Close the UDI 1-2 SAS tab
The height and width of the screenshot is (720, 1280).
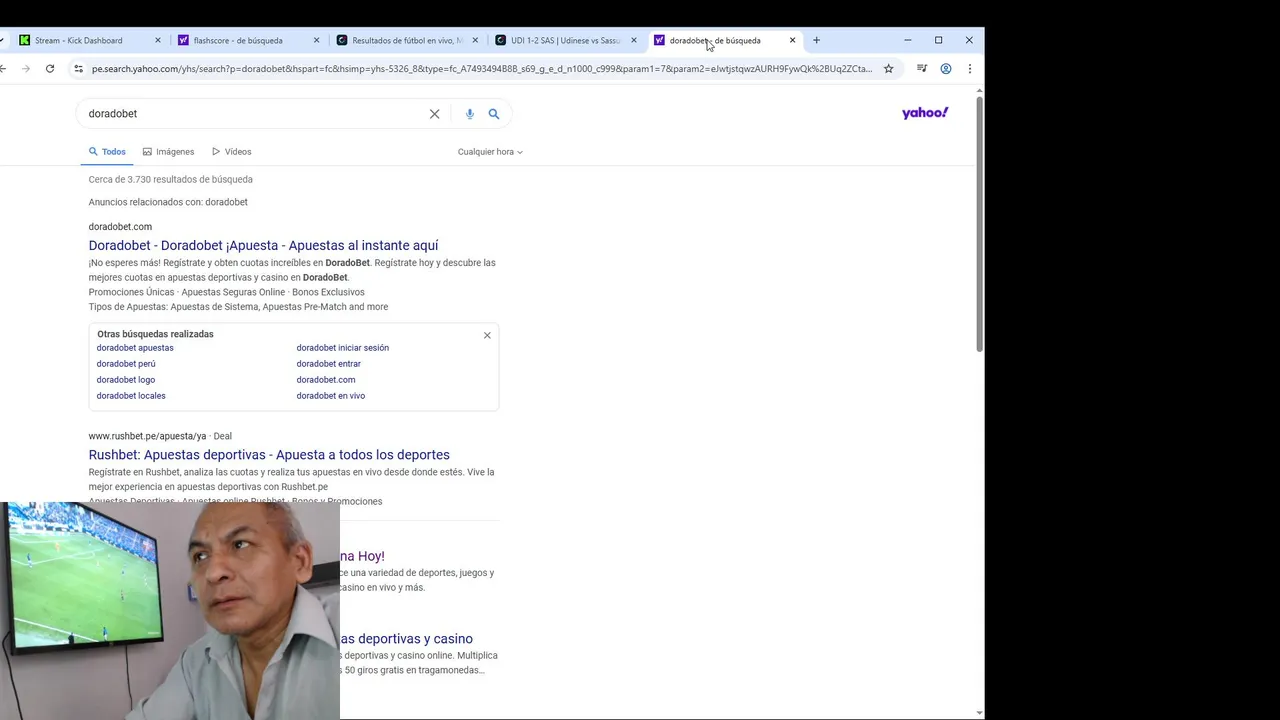click(633, 40)
